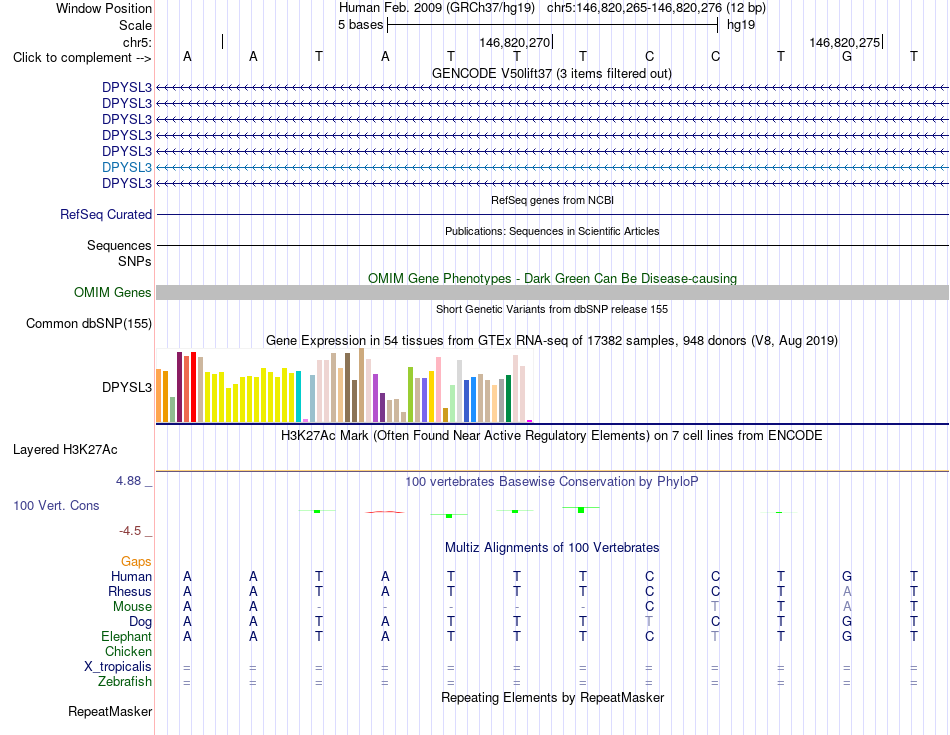This screenshot has width=950, height=735.
Task: Select the Mouse alignment row label
Action: (x=132, y=607)
